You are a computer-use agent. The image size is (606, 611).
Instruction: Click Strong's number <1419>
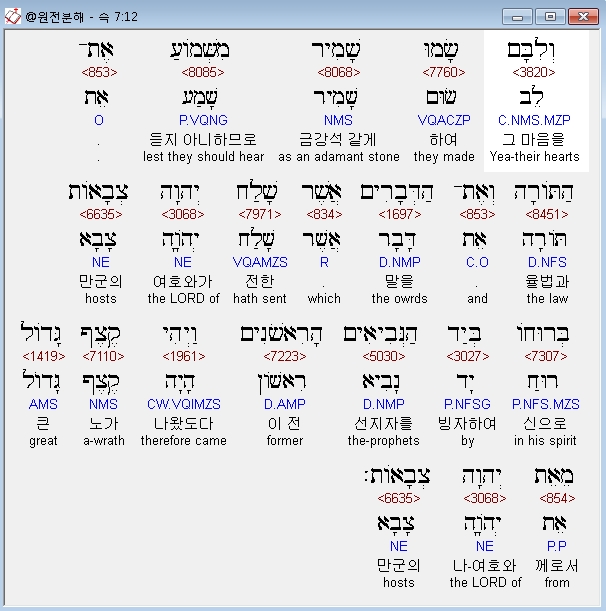[44, 356]
